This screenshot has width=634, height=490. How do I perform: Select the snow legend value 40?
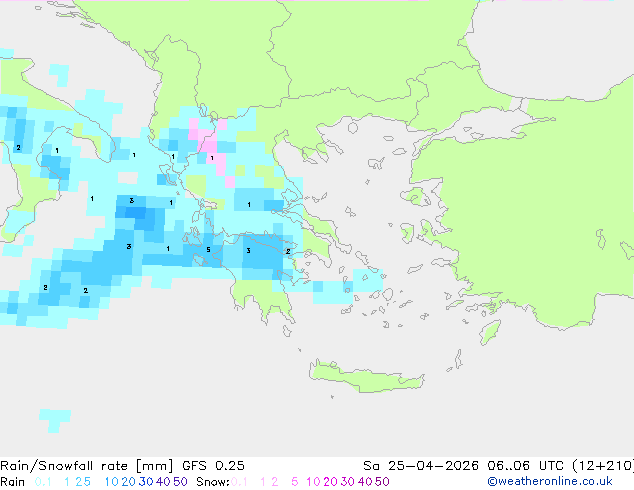click(x=365, y=482)
